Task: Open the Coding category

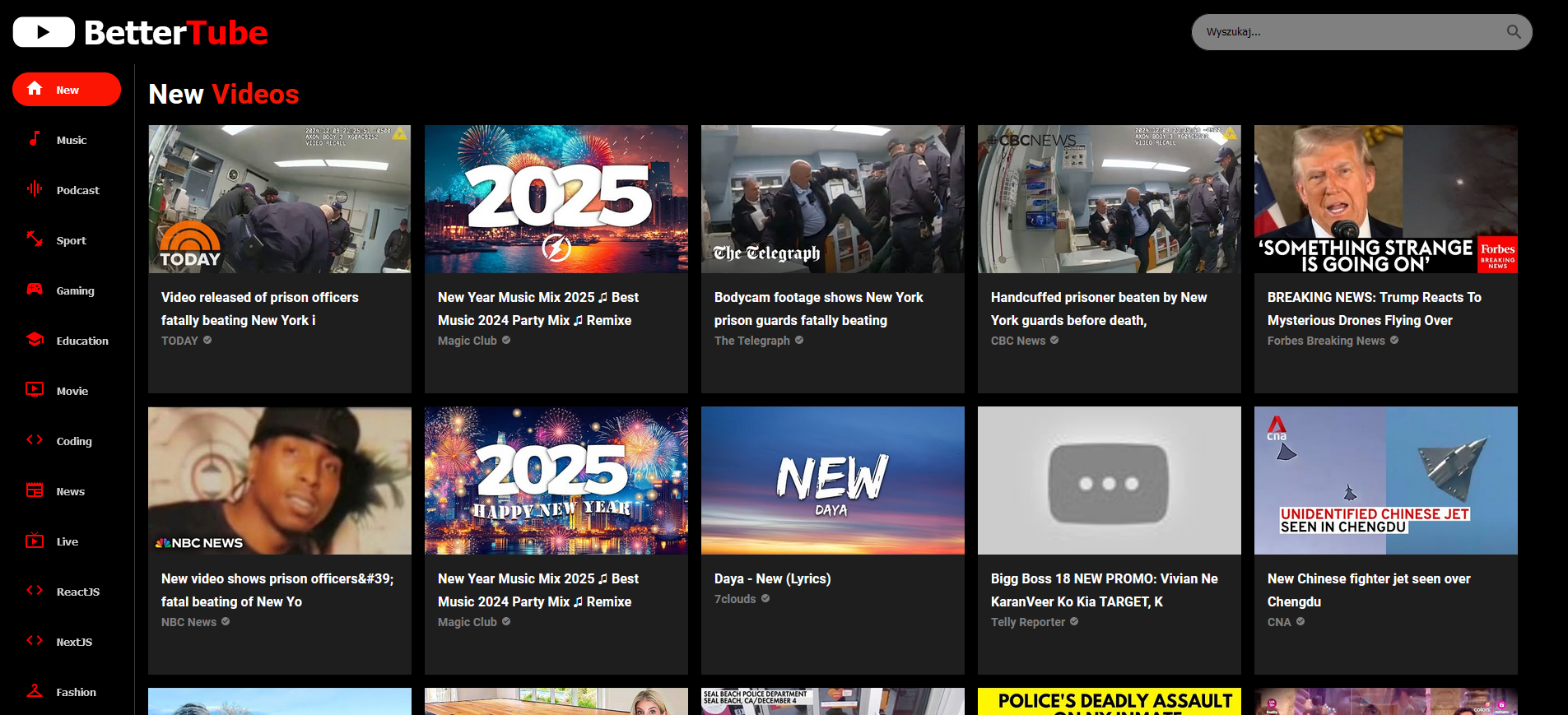Action: coord(74,441)
